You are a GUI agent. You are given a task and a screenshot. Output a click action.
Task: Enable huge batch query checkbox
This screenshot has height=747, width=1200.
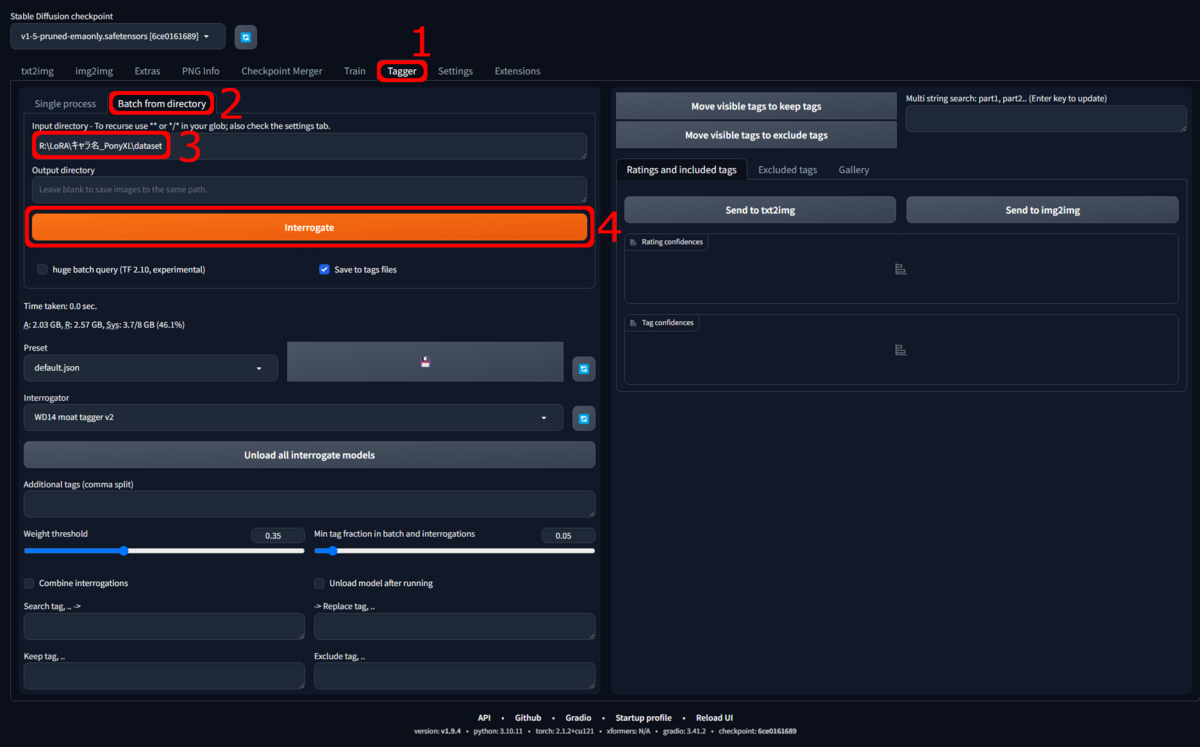click(42, 269)
